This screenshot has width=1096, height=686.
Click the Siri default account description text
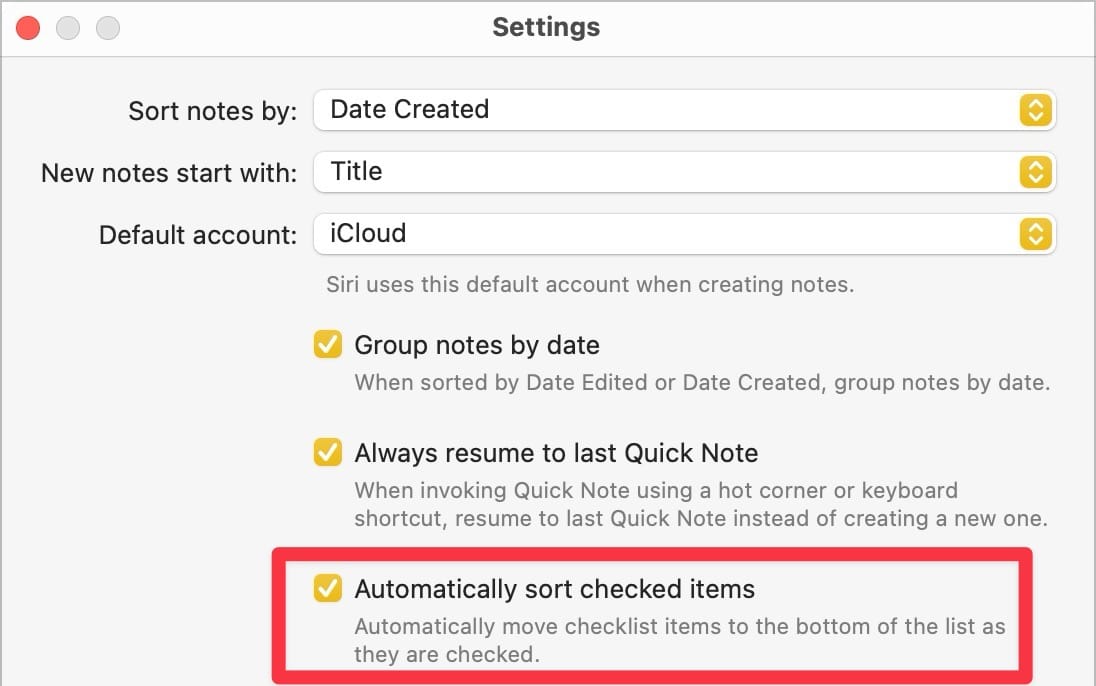590,284
